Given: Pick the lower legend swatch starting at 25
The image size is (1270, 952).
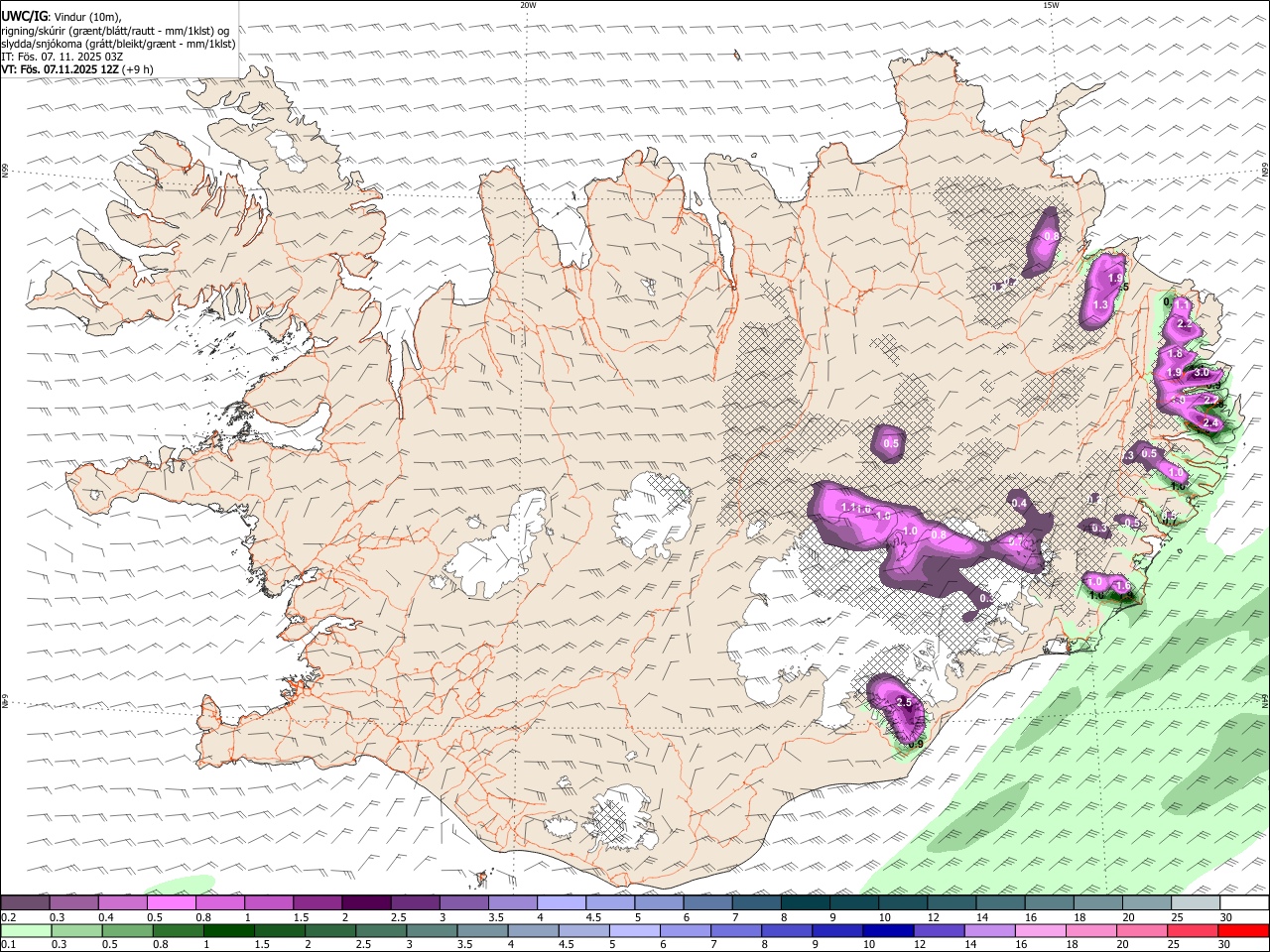Looking at the screenshot, I should click(1192, 930).
